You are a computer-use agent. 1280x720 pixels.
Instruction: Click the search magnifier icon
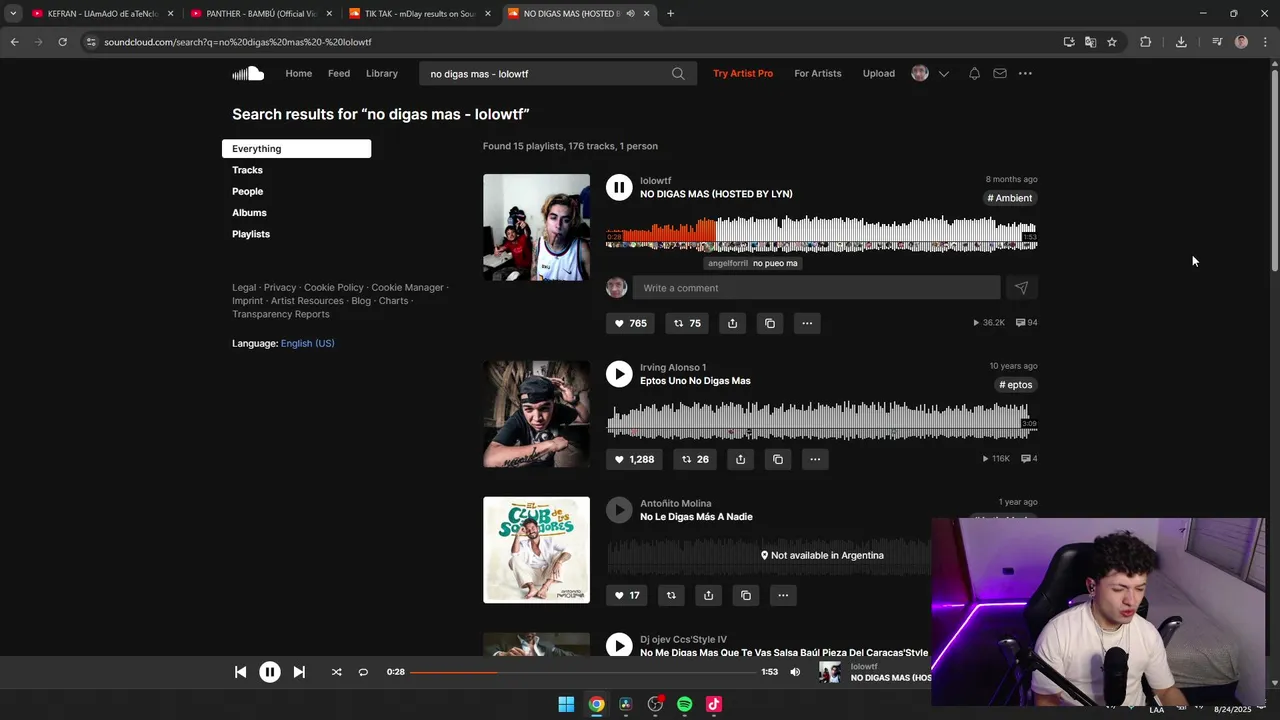(678, 73)
